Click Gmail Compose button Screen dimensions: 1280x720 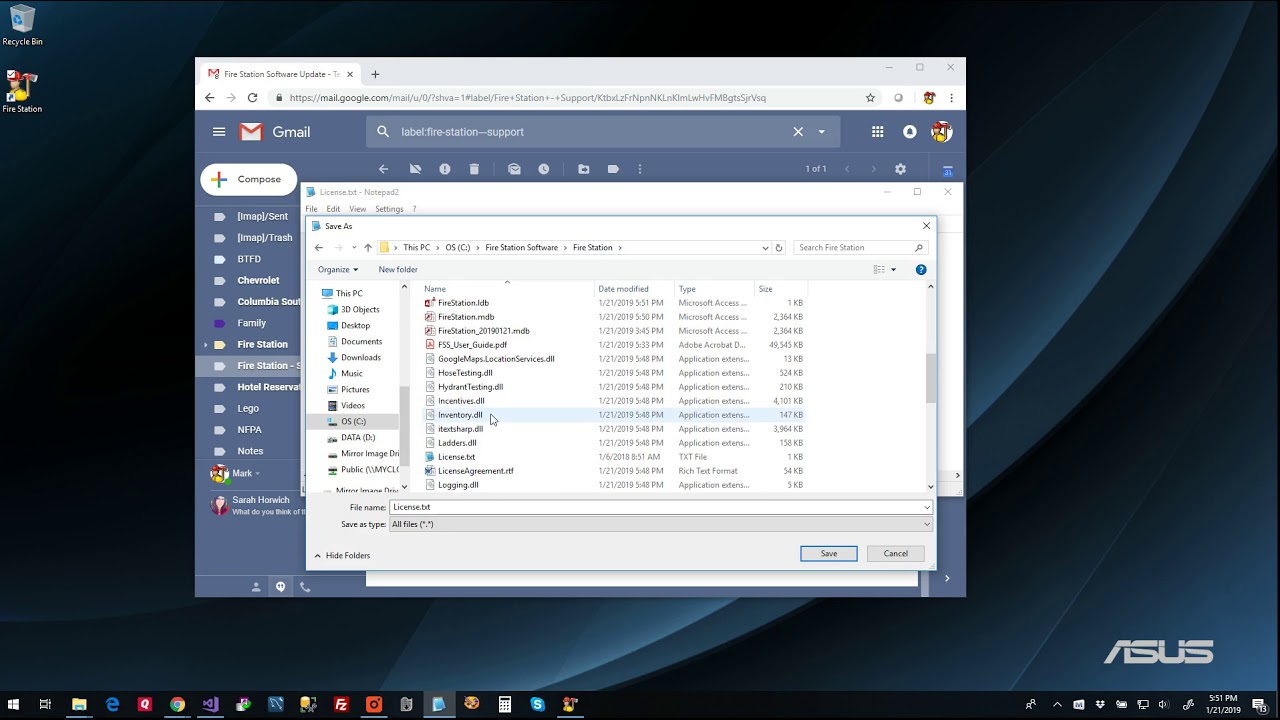click(249, 179)
